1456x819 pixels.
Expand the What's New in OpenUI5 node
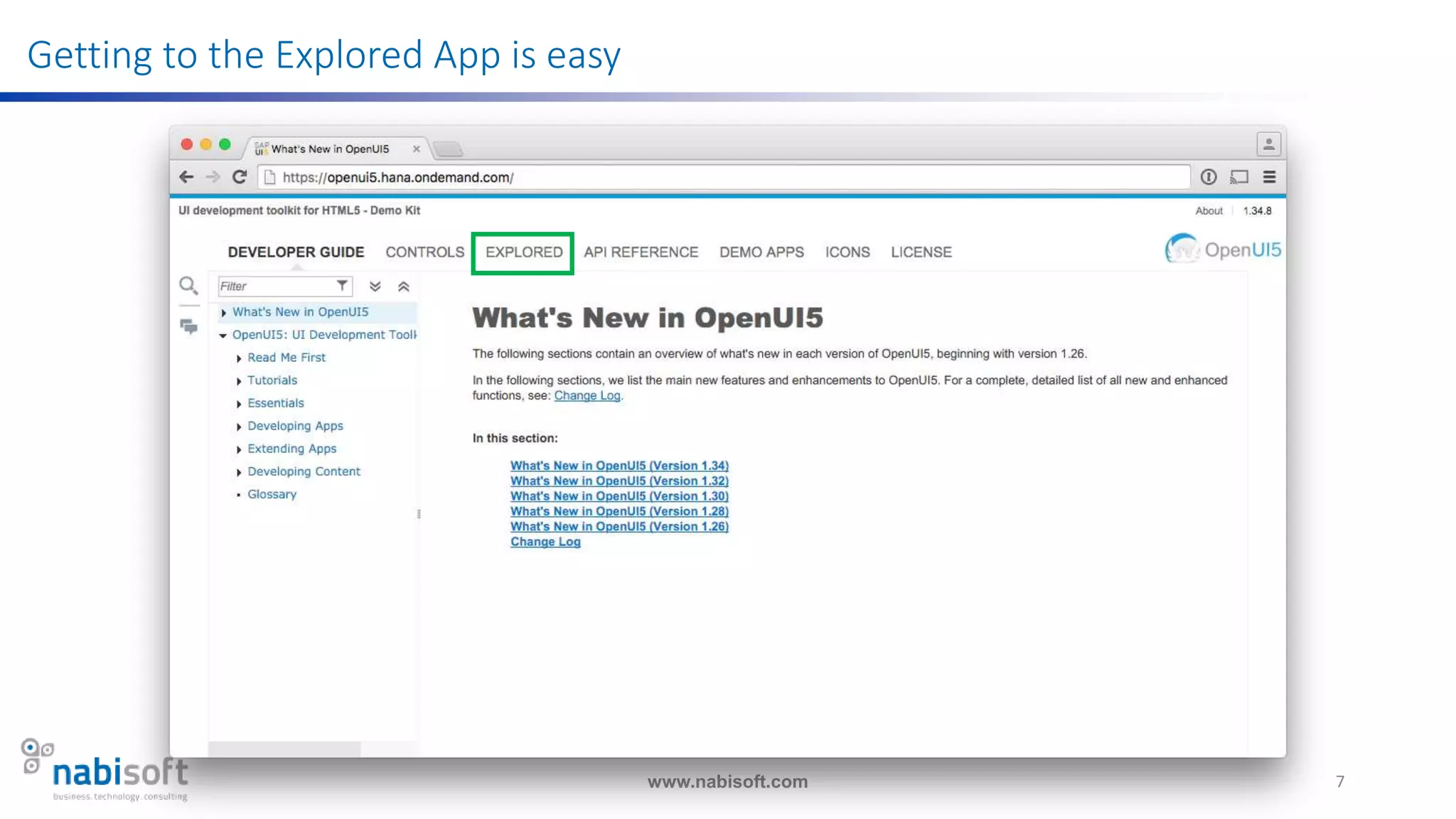(x=224, y=313)
